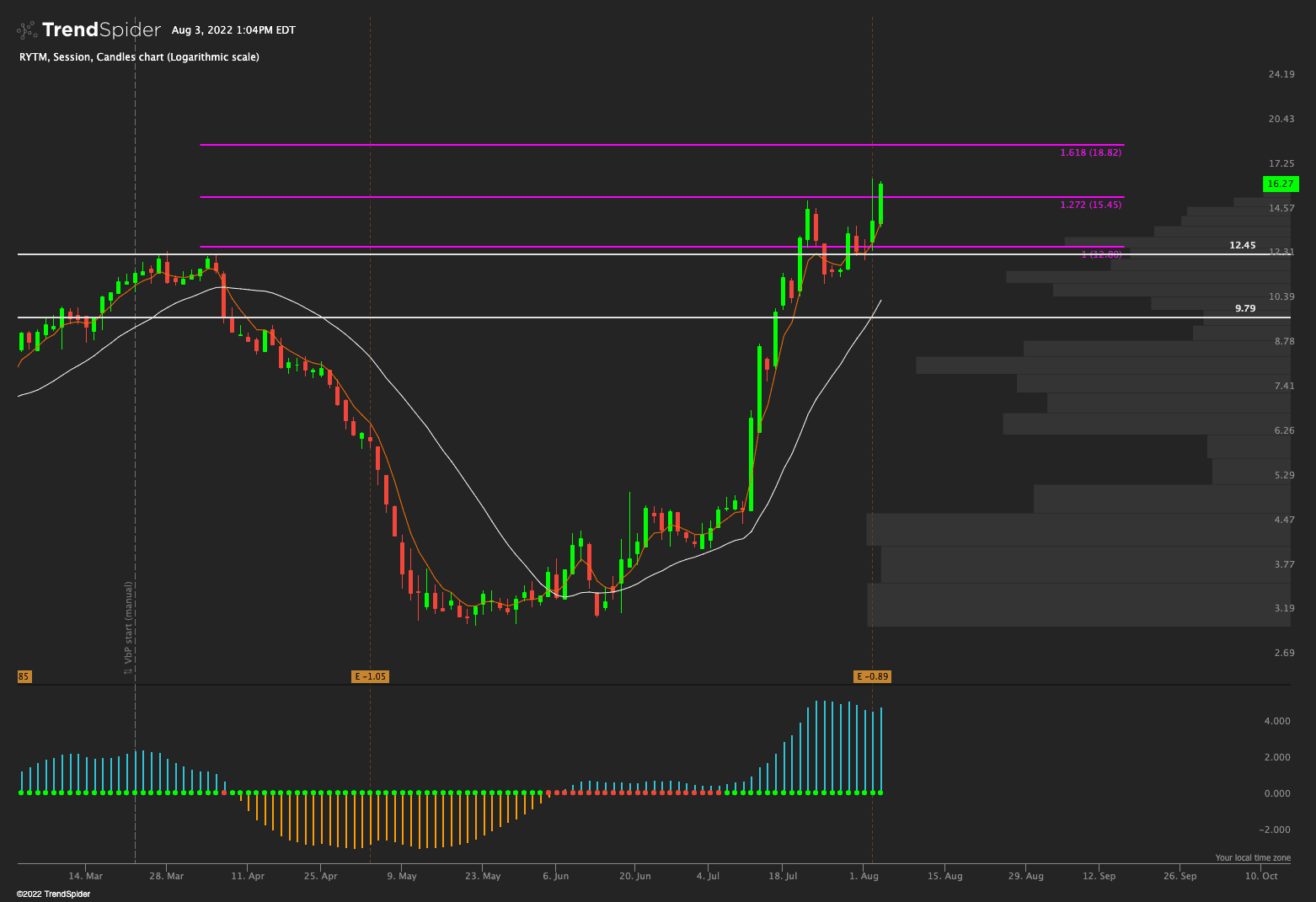1316x902 pixels.
Task: Select the 1.618 (18.82) Fibonacci level label
Action: pyautogui.click(x=1090, y=152)
